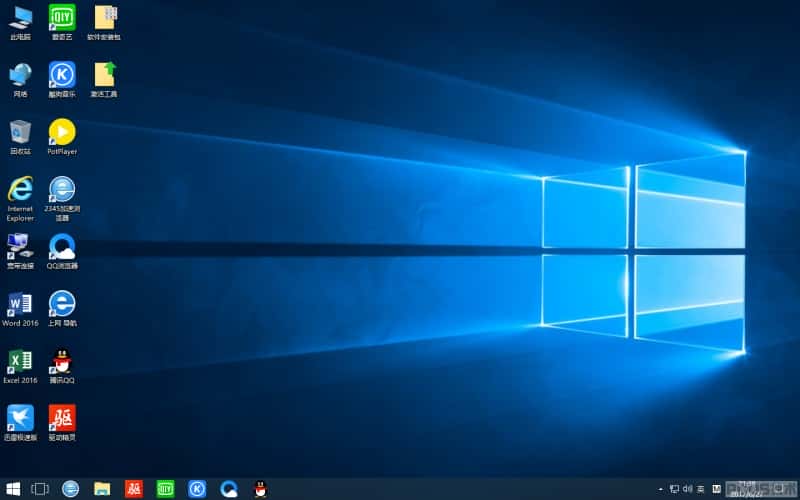
Task: Click the M input method tray icon
Action: pyautogui.click(x=716, y=489)
